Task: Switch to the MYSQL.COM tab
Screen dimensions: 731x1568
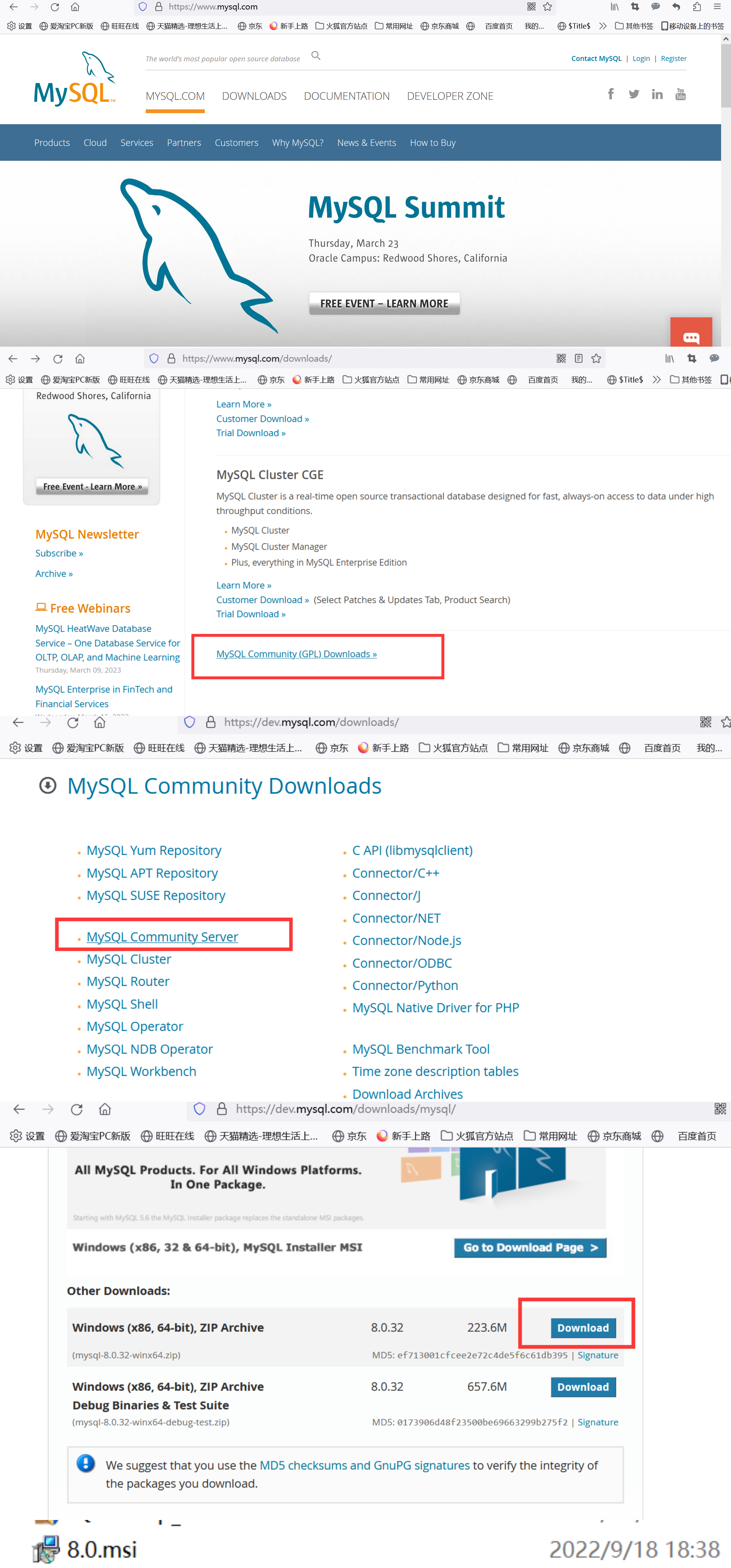Action: [x=175, y=96]
